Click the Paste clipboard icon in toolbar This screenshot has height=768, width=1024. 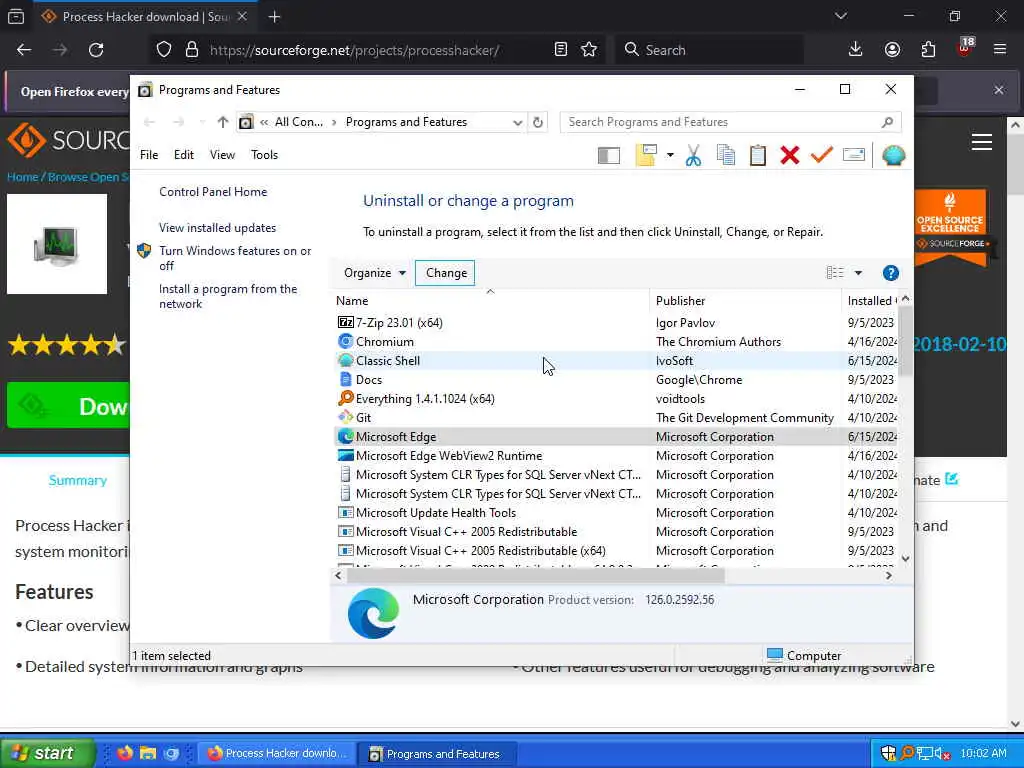point(758,155)
